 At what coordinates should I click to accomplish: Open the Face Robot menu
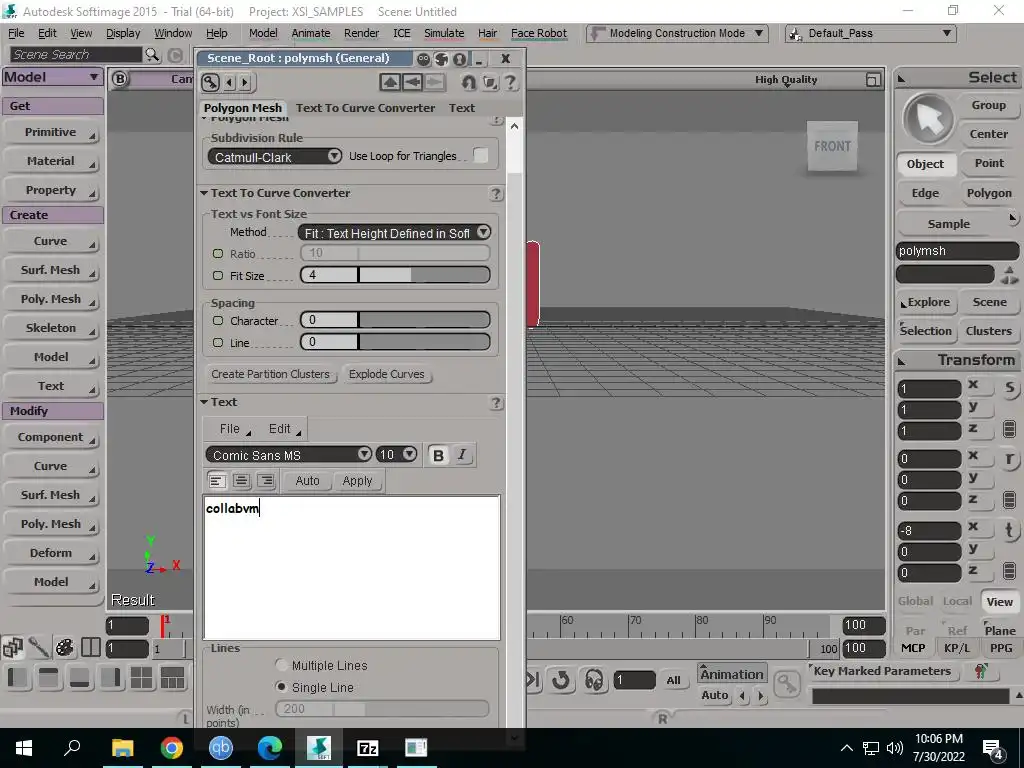point(539,33)
